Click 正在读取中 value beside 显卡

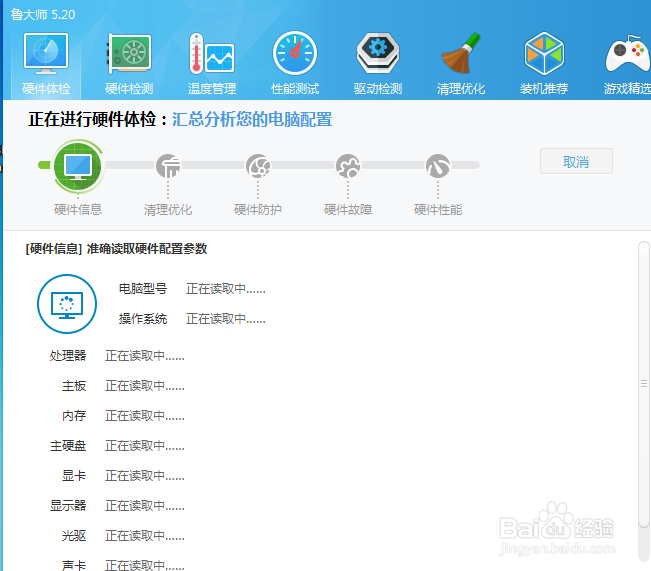coord(145,475)
